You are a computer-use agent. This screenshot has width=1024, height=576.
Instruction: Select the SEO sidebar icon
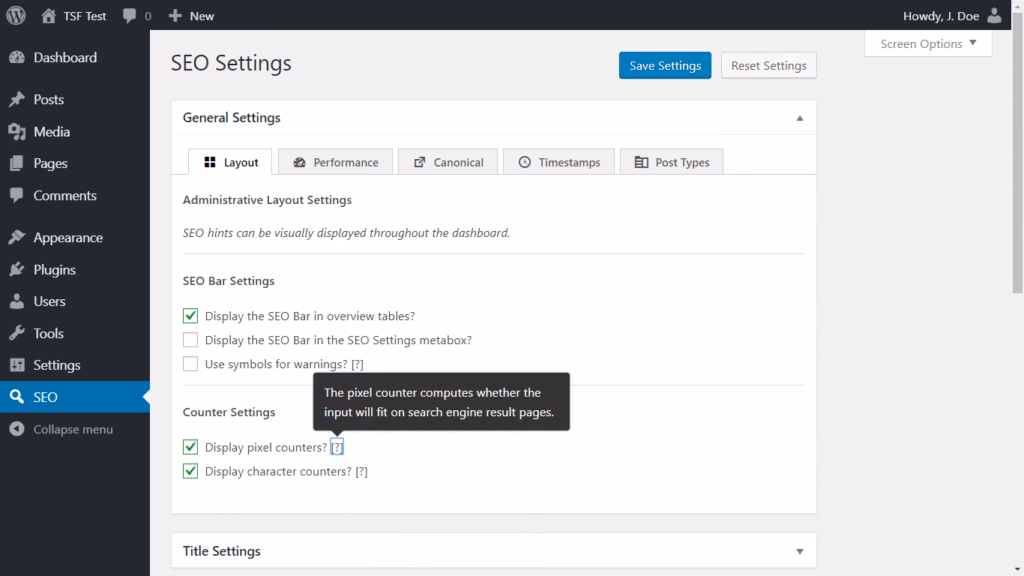point(21,397)
